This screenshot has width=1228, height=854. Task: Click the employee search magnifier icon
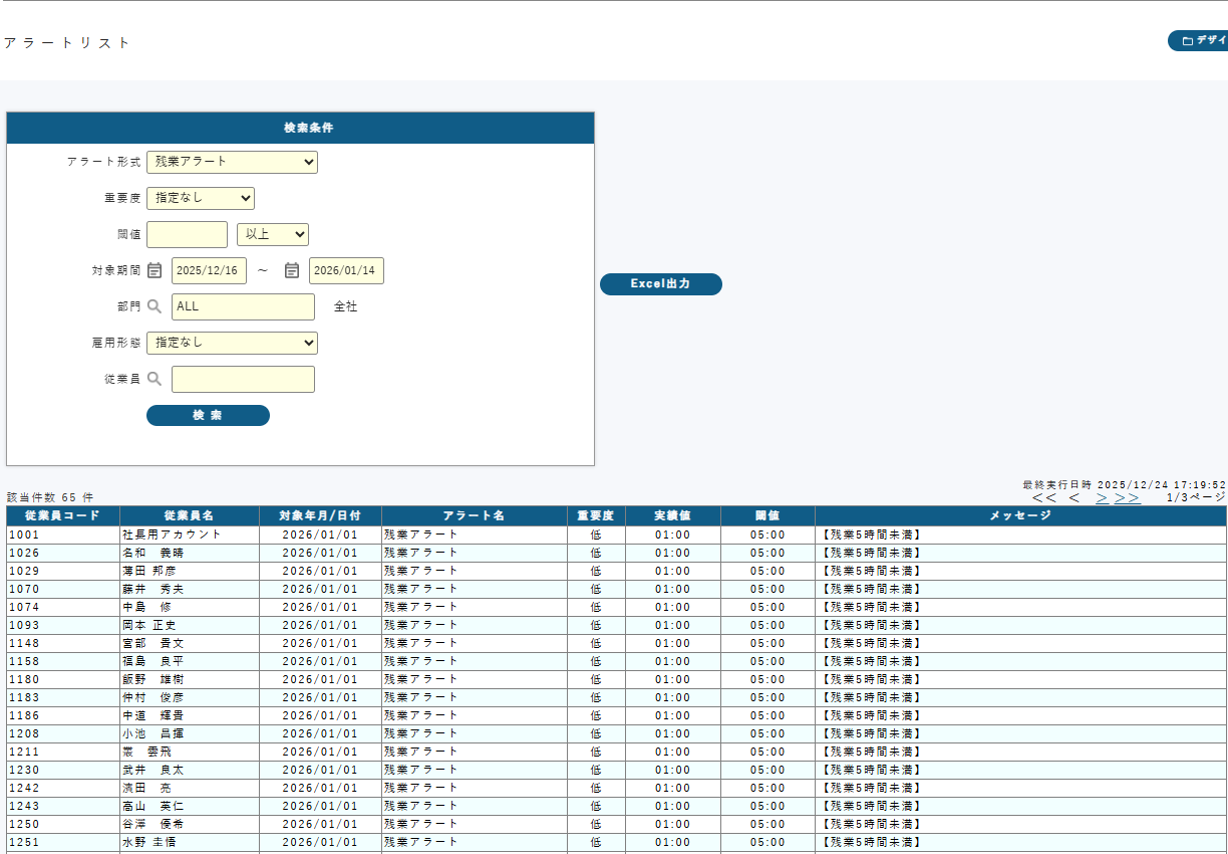pyautogui.click(x=155, y=379)
